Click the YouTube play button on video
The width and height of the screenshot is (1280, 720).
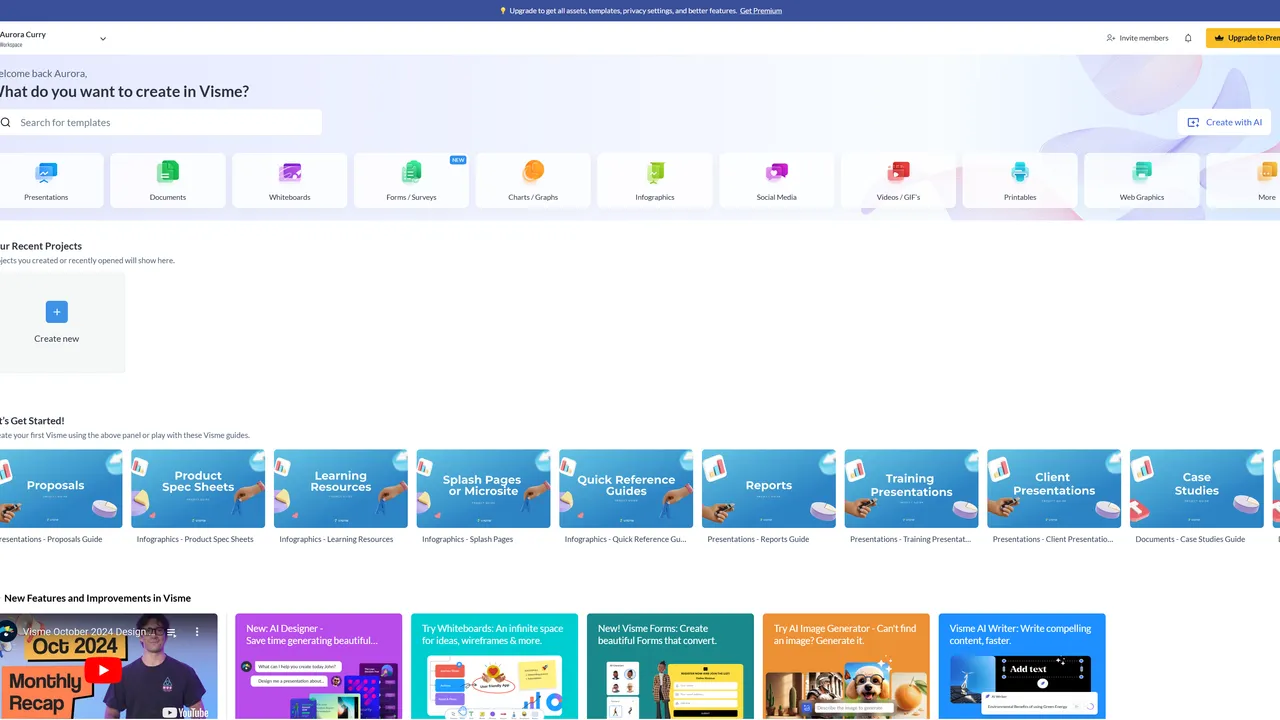[x=102, y=671]
